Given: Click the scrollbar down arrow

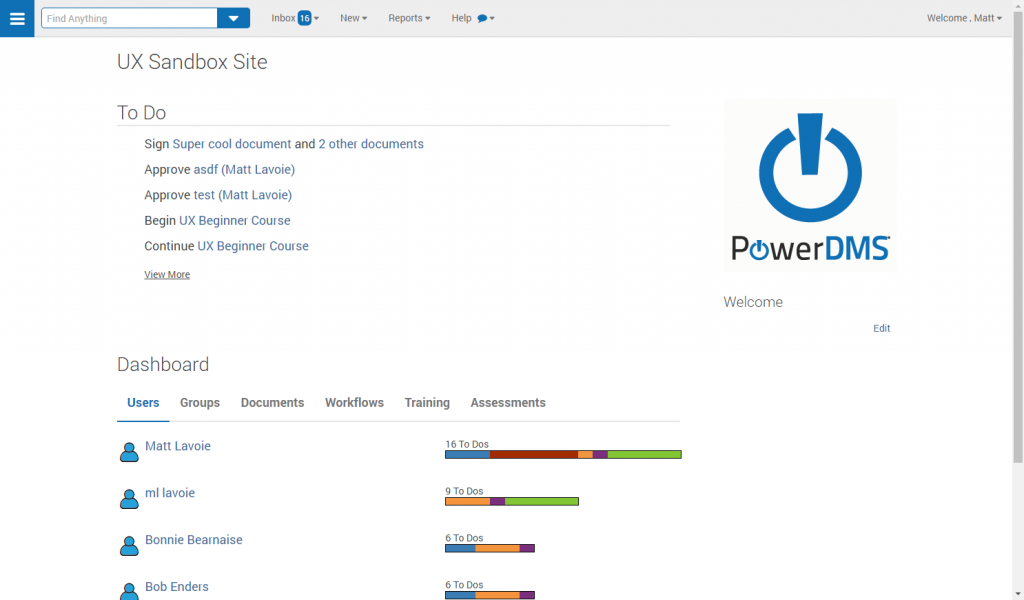Looking at the screenshot, I should (x=1018, y=593).
